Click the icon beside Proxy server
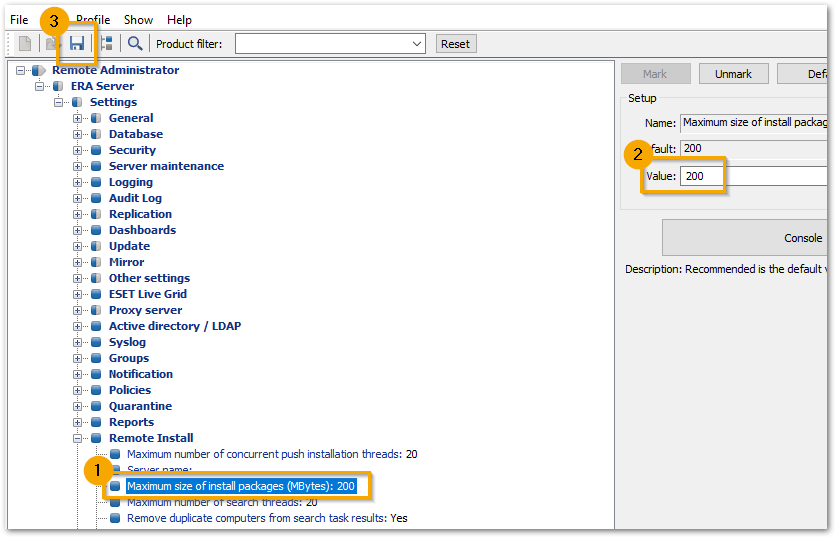Viewport: 836px width, 538px height. [97, 310]
